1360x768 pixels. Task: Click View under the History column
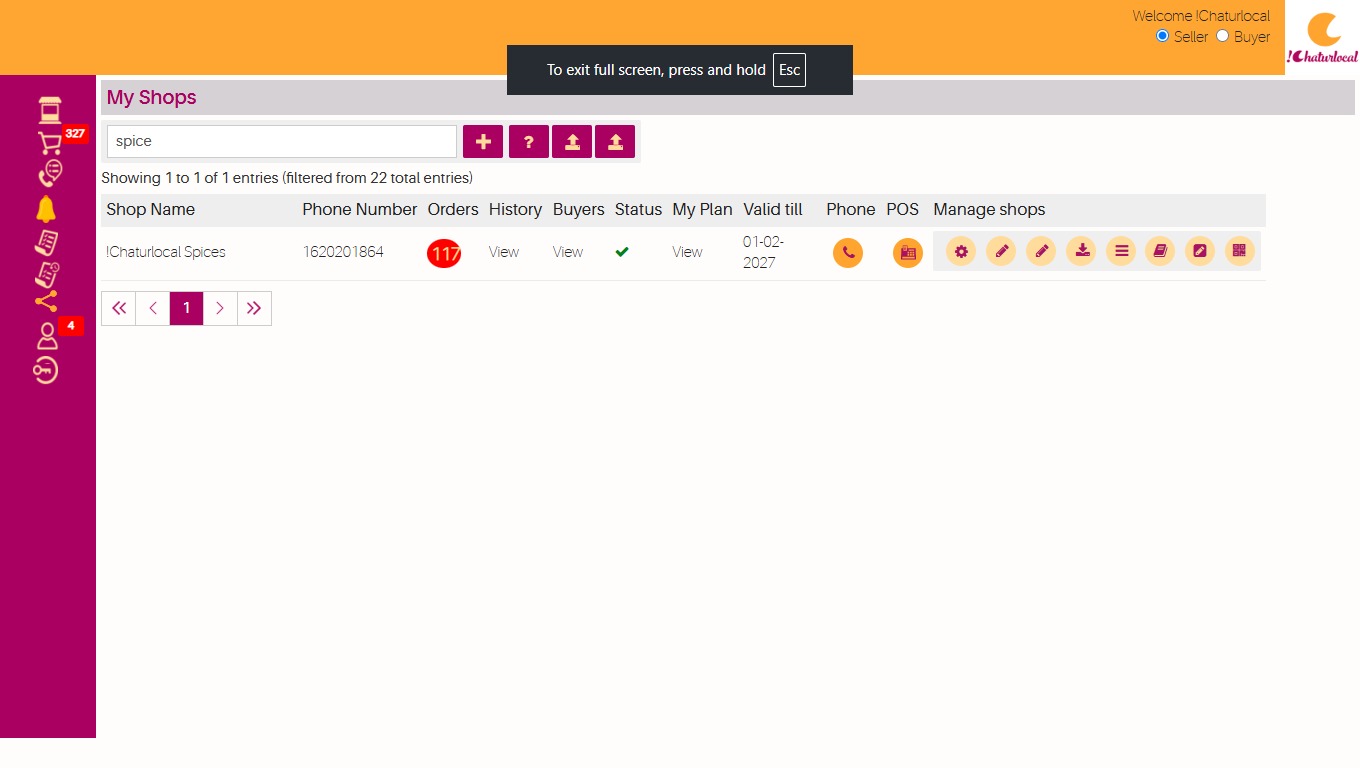pos(504,252)
